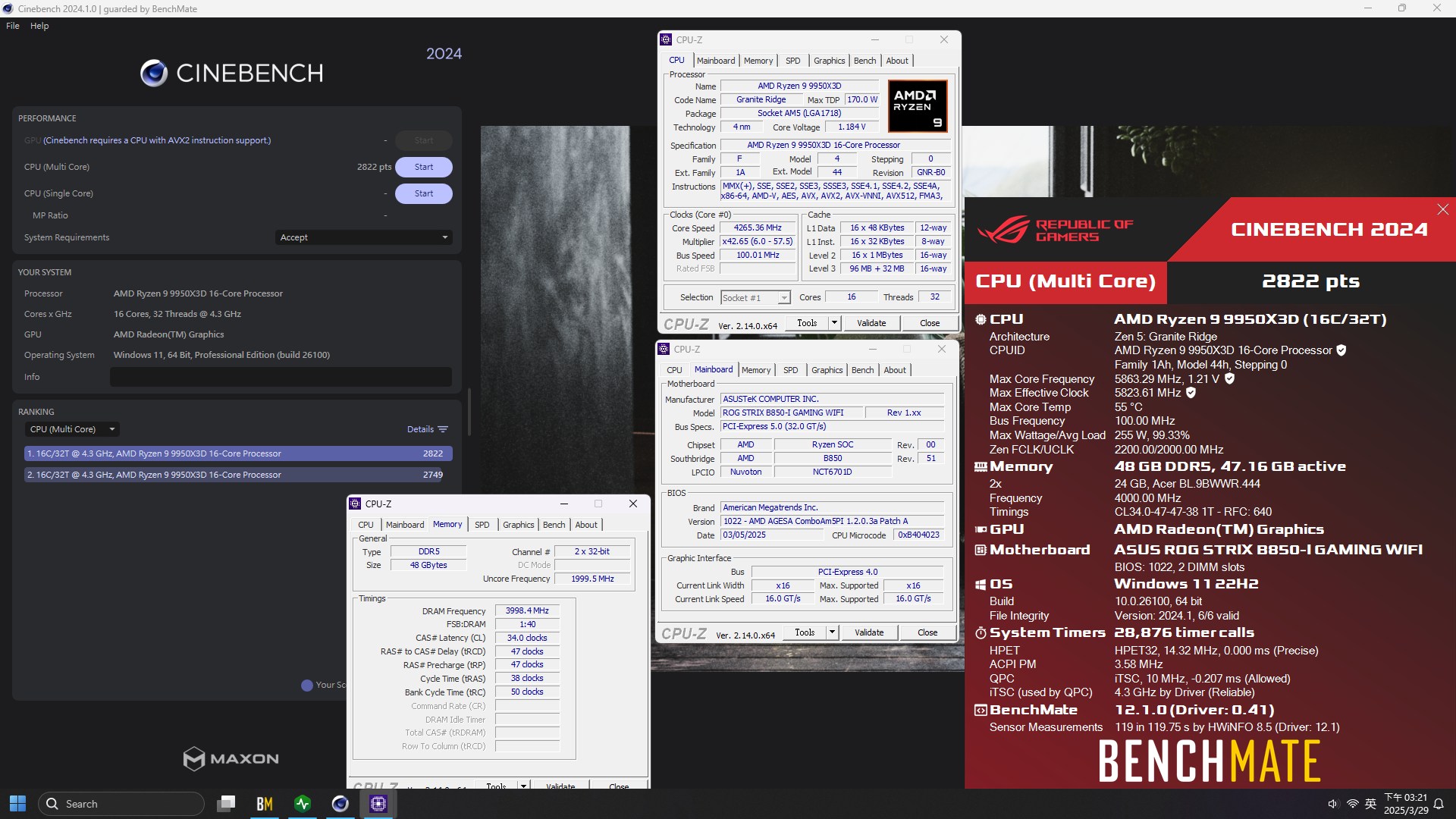The image size is (1456, 819).
Task: Click the Info input field
Action: (281, 377)
